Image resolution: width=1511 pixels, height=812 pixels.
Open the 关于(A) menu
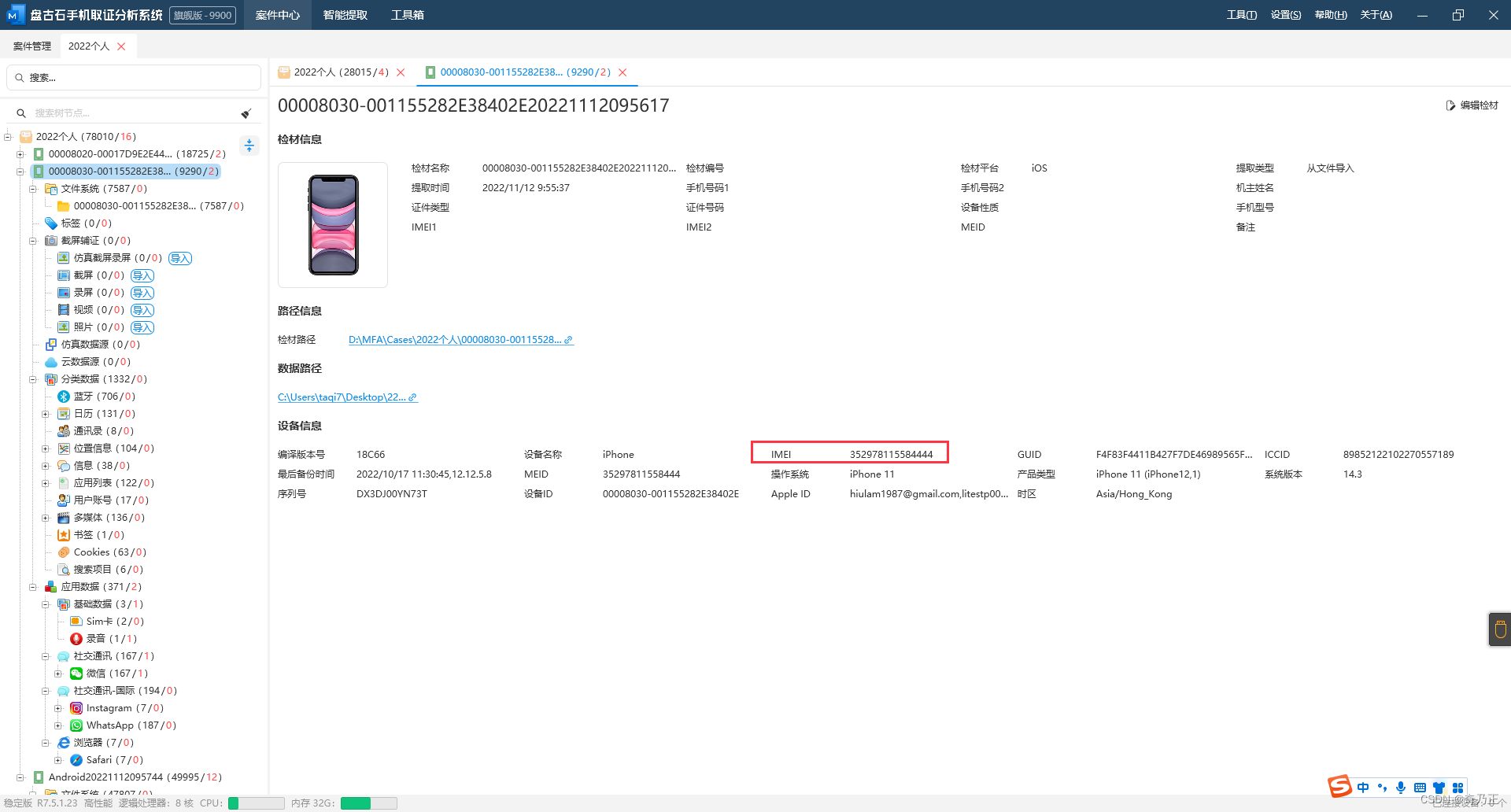1376,15
